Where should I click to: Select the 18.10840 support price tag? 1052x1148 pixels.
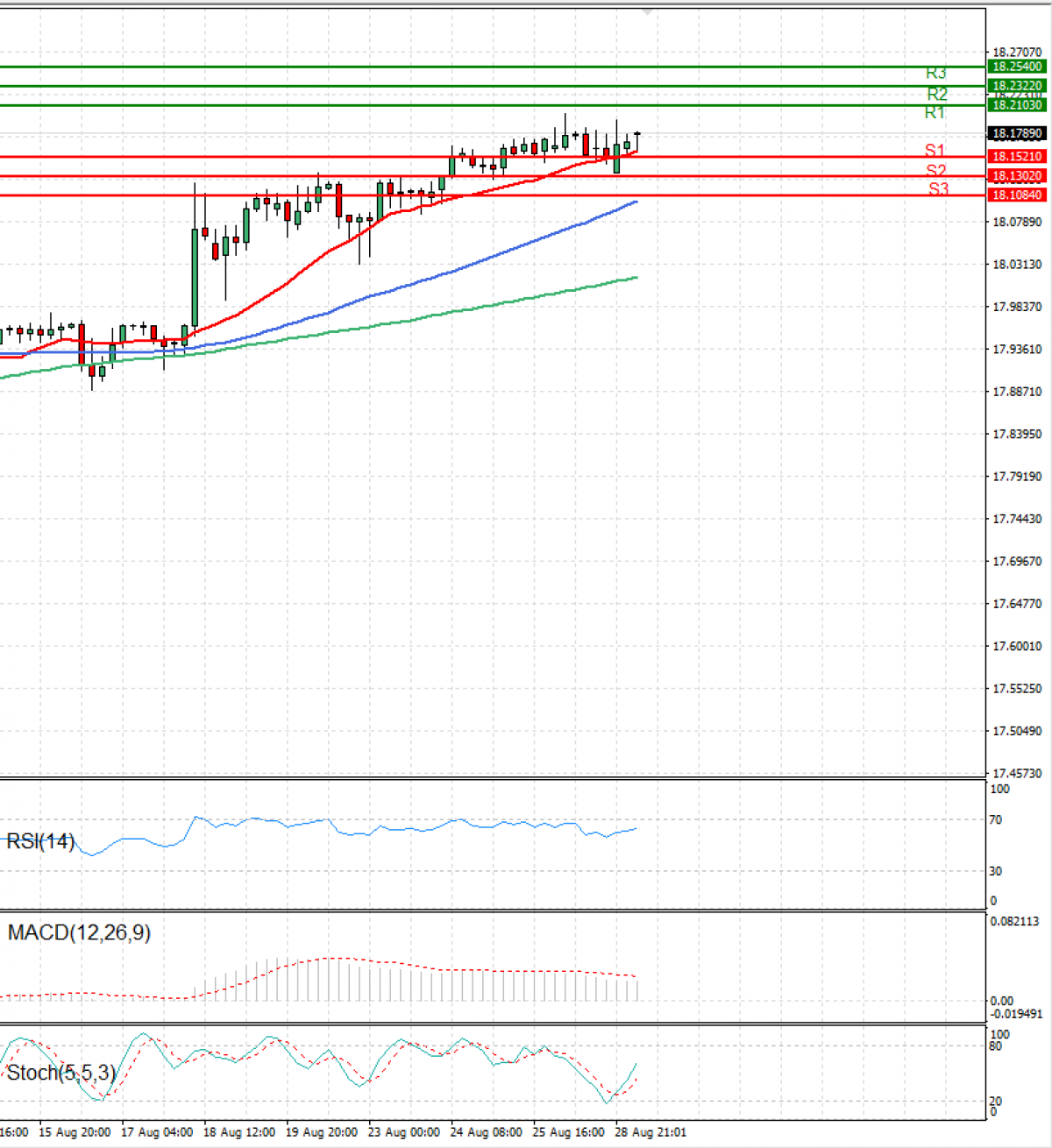[x=1017, y=195]
